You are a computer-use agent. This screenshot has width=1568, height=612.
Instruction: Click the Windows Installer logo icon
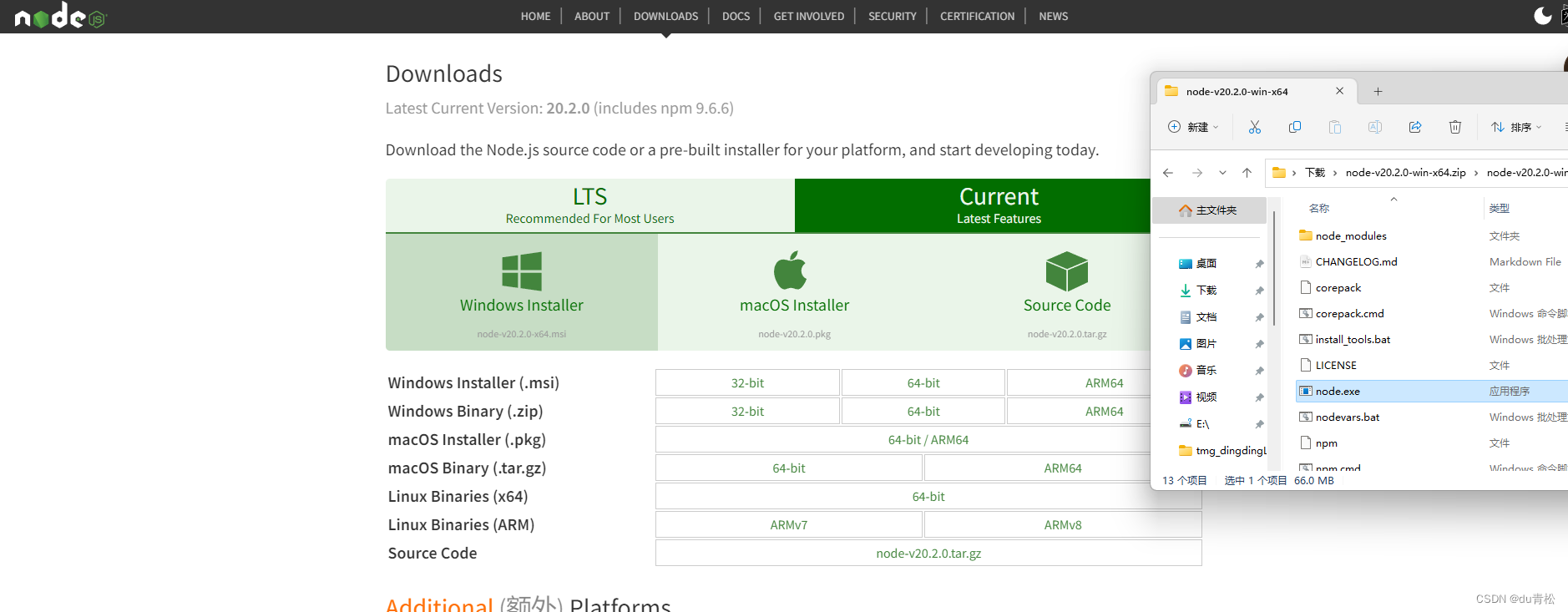click(522, 271)
